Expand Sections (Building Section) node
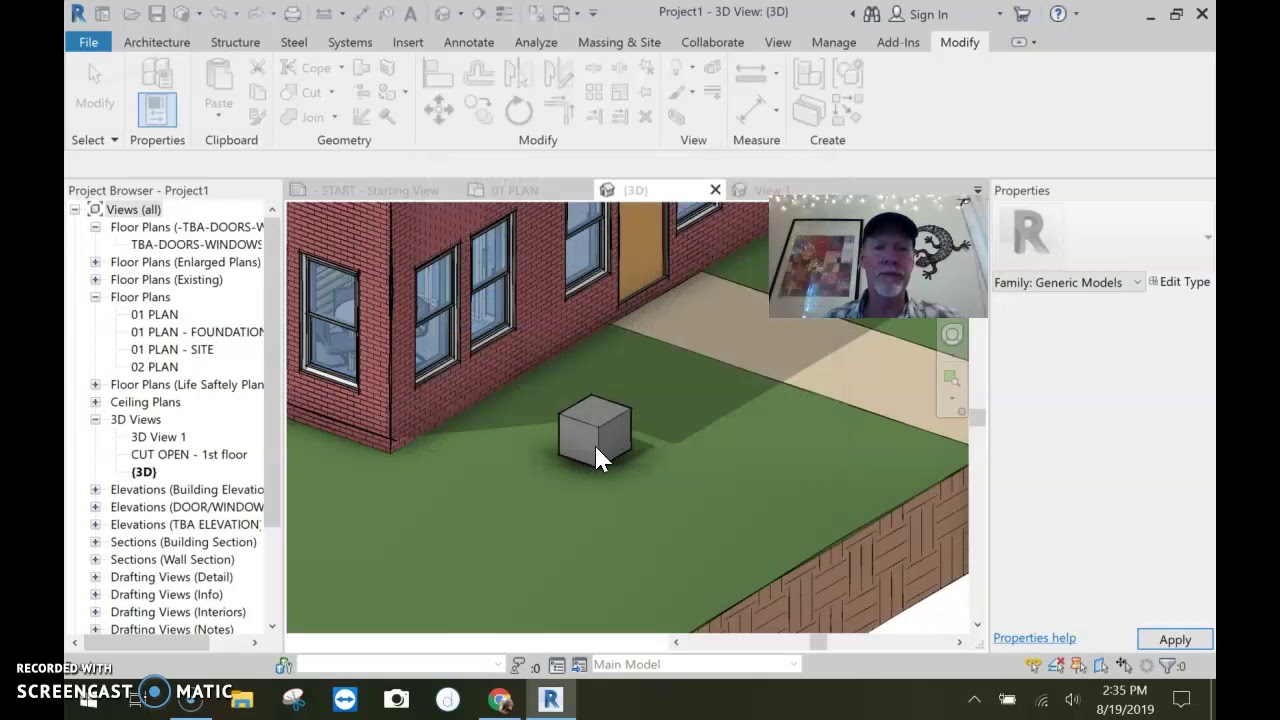The image size is (1280, 720). 95,542
